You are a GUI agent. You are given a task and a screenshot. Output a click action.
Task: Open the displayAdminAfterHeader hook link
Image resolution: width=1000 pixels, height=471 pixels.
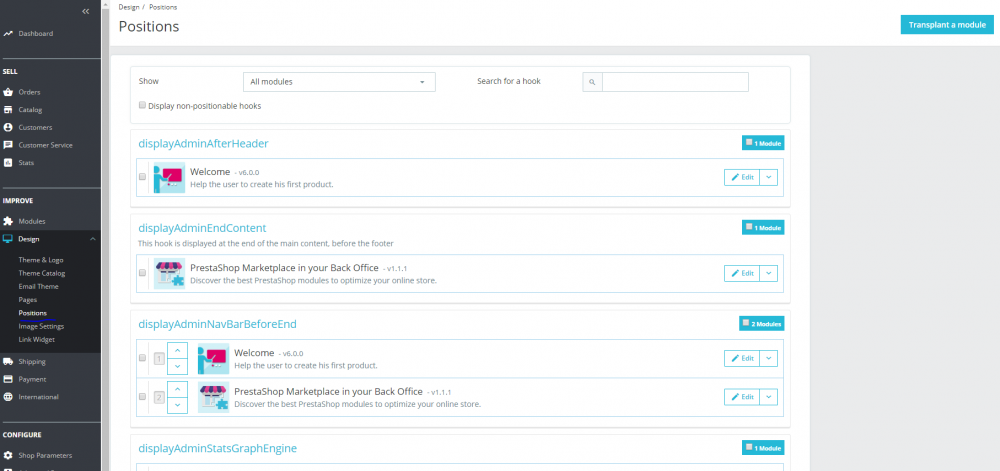[203, 144]
